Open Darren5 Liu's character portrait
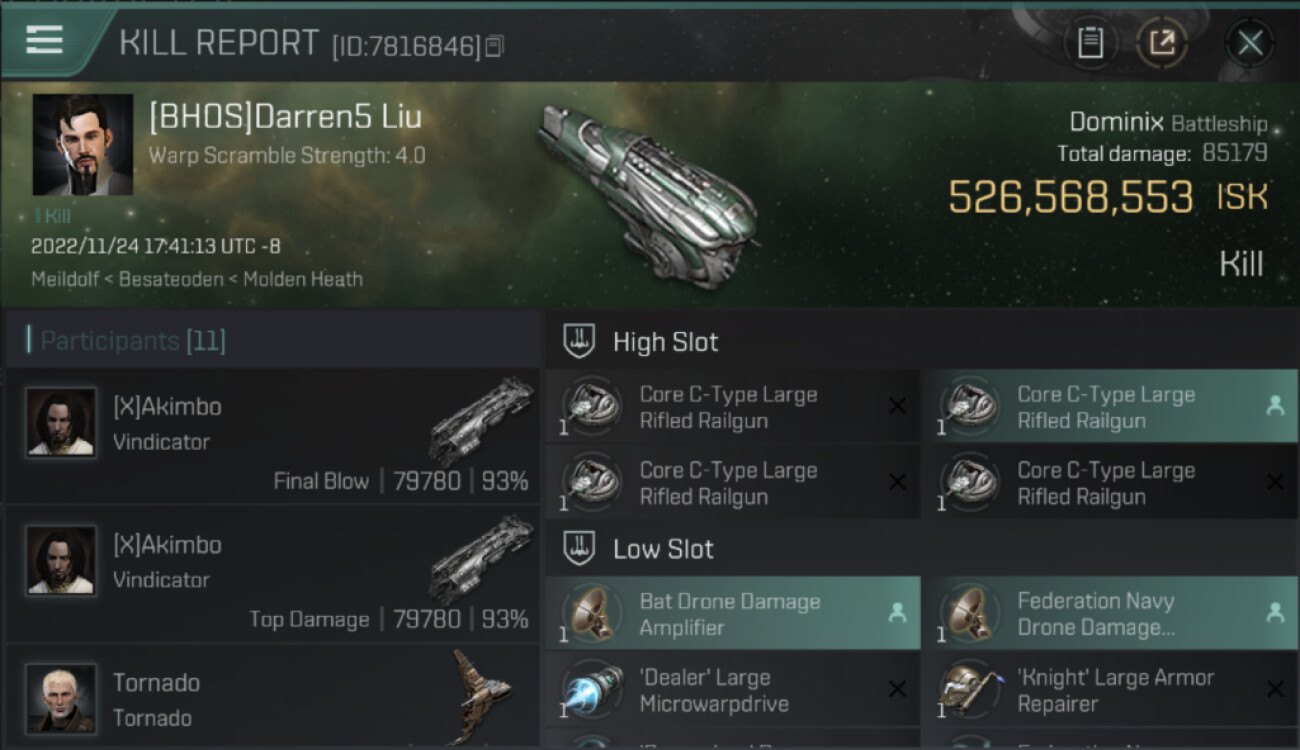Image resolution: width=1300 pixels, height=750 pixels. [x=83, y=145]
